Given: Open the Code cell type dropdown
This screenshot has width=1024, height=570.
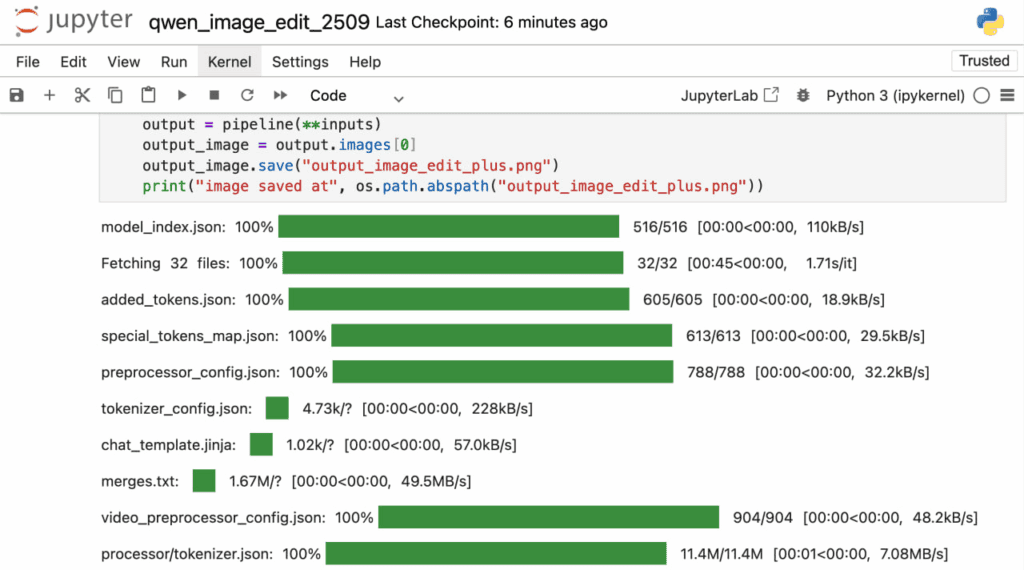Looking at the screenshot, I should 356,96.
